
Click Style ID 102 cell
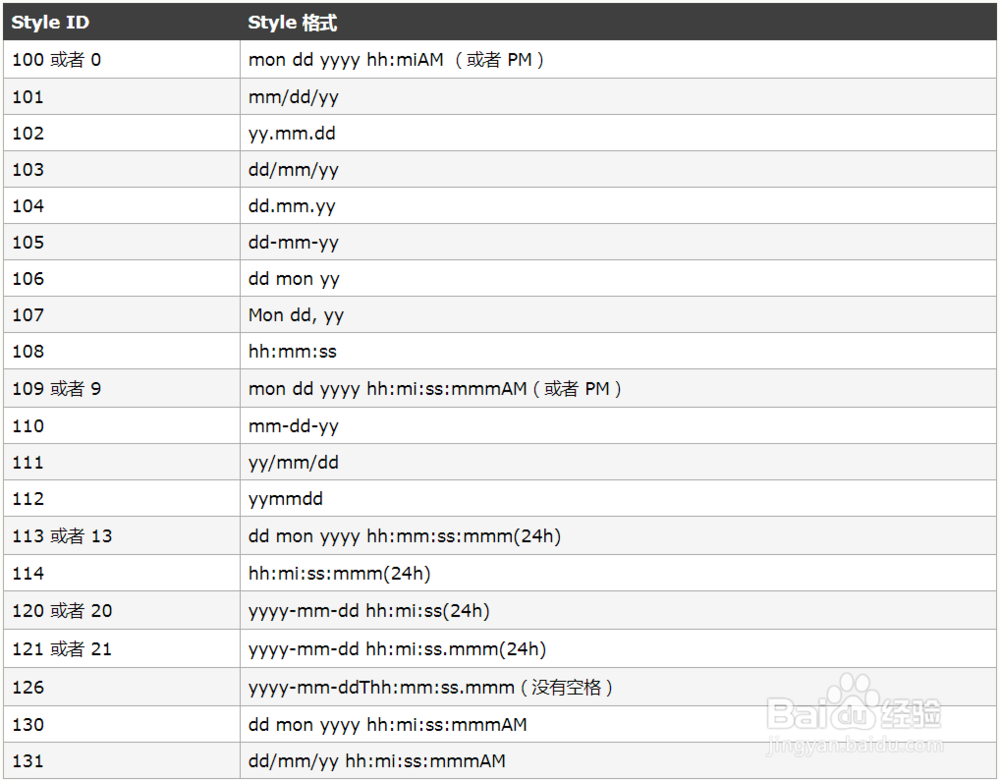[28, 133]
